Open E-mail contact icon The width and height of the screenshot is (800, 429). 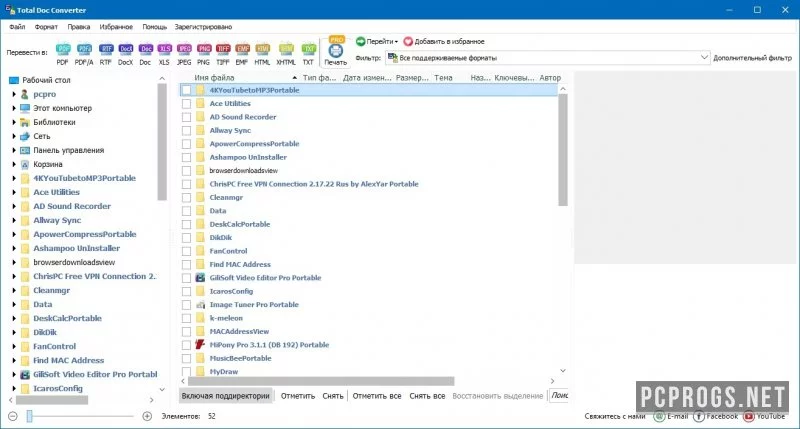click(x=659, y=416)
